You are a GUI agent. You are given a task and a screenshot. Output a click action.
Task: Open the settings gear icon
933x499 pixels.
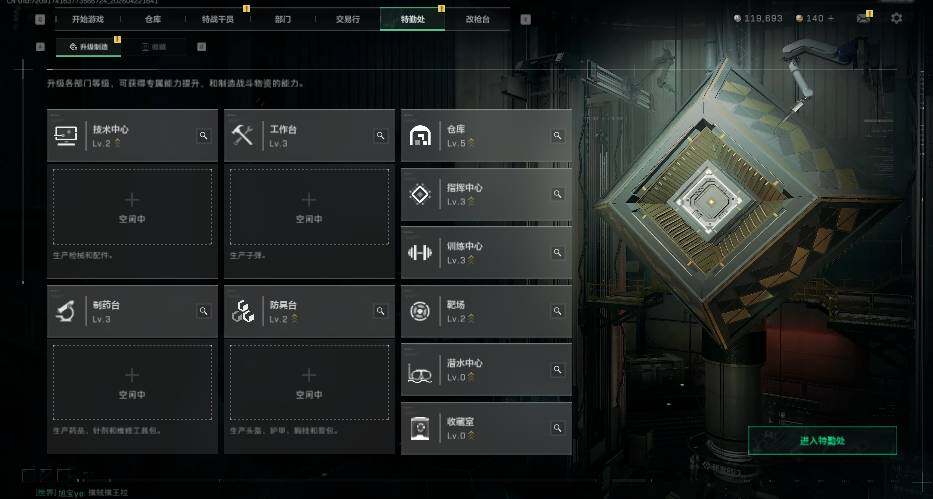click(896, 18)
